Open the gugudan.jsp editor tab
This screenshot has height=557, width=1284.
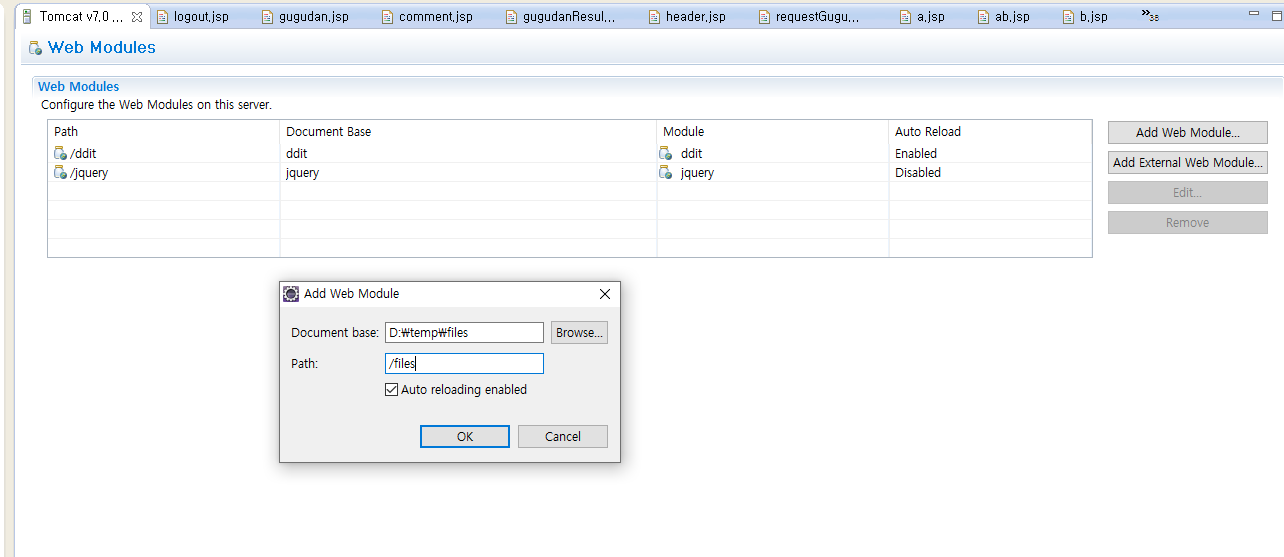coord(304,17)
